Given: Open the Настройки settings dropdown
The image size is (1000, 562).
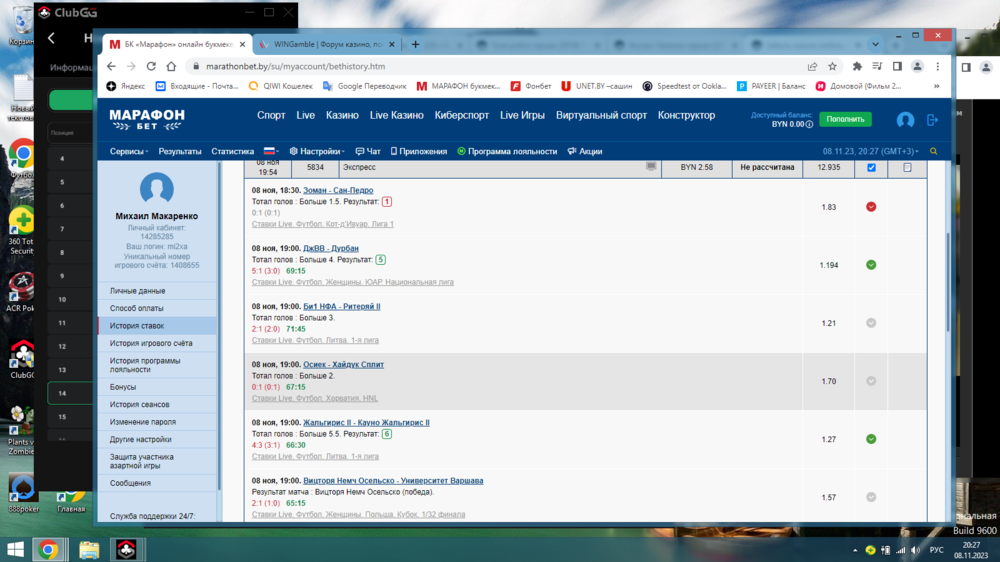Looking at the screenshot, I should 317,152.
